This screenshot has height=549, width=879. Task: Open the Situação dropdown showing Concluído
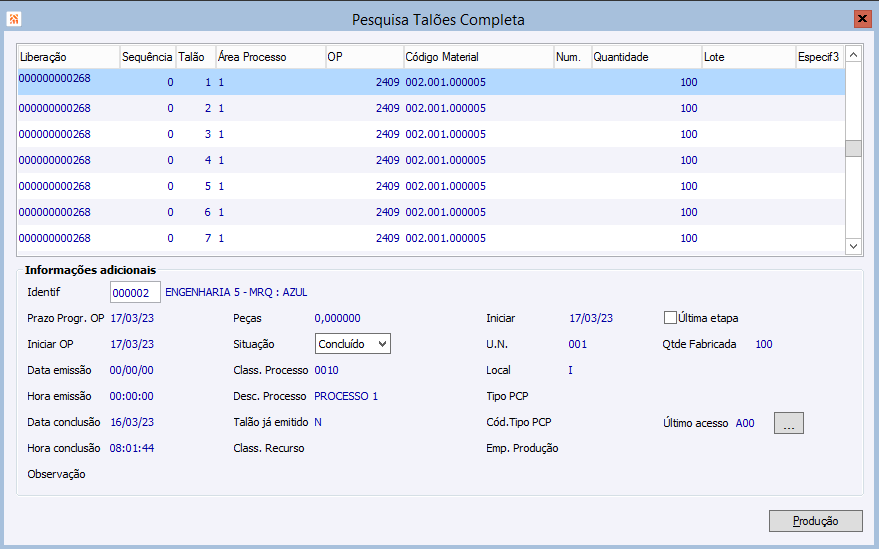tap(353, 344)
